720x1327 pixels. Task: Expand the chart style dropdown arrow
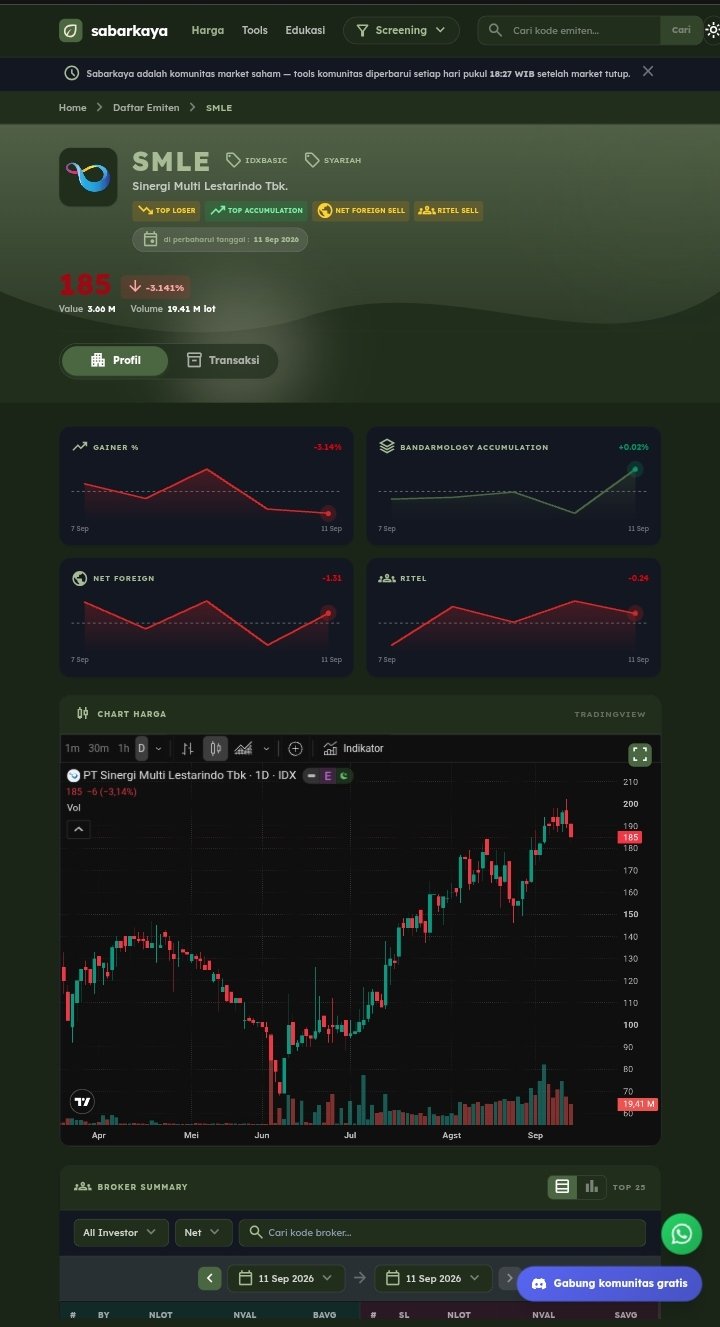coord(266,748)
